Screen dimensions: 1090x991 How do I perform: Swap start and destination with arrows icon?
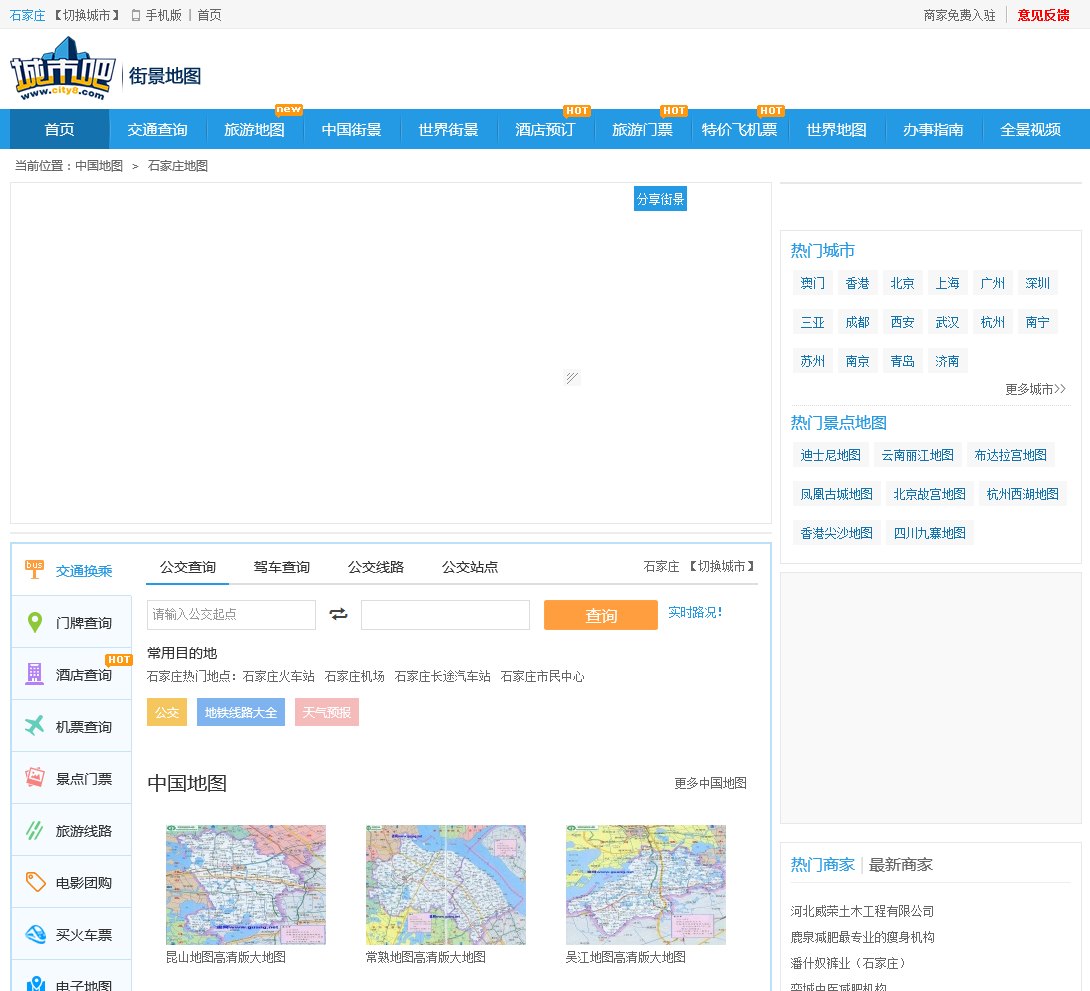point(339,614)
